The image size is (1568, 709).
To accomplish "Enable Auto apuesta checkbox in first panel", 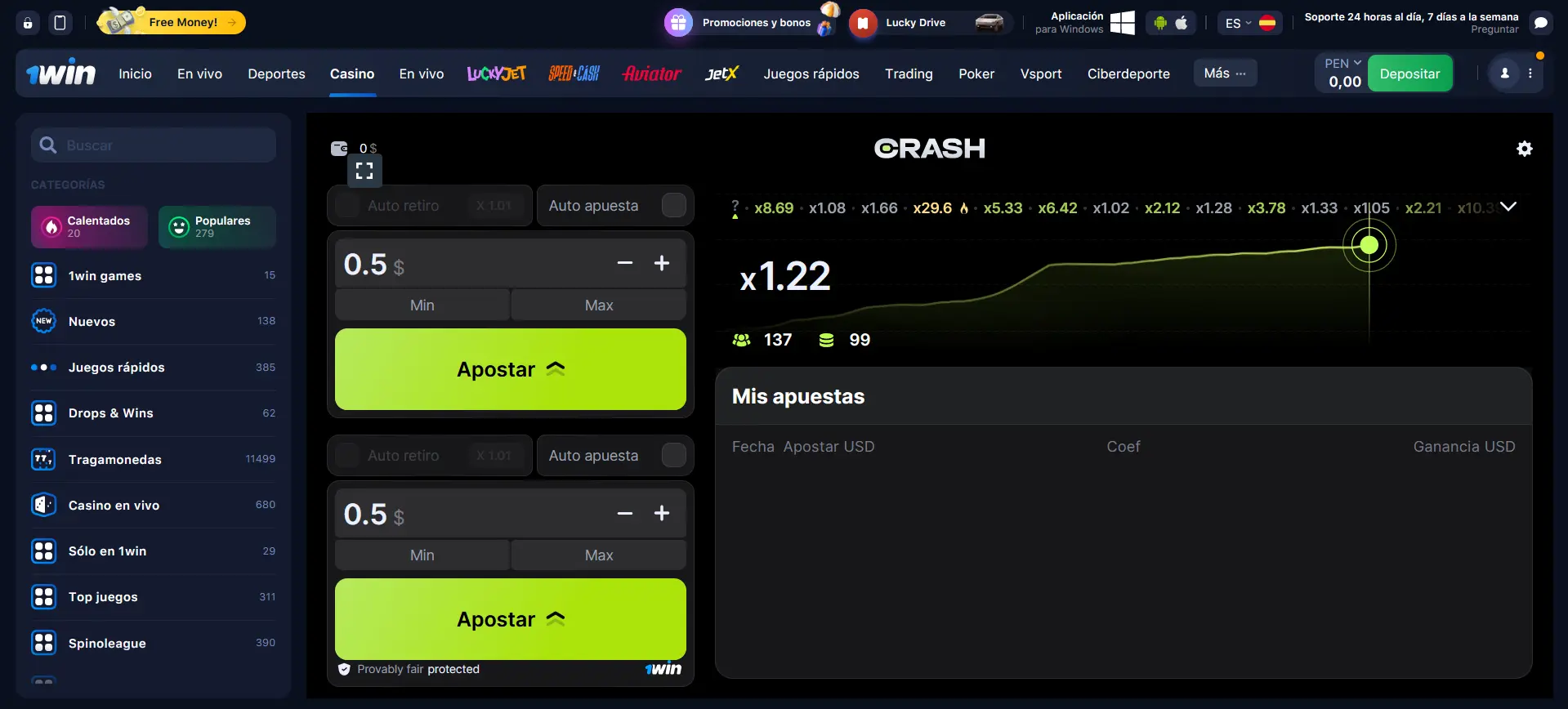I will coord(673,205).
